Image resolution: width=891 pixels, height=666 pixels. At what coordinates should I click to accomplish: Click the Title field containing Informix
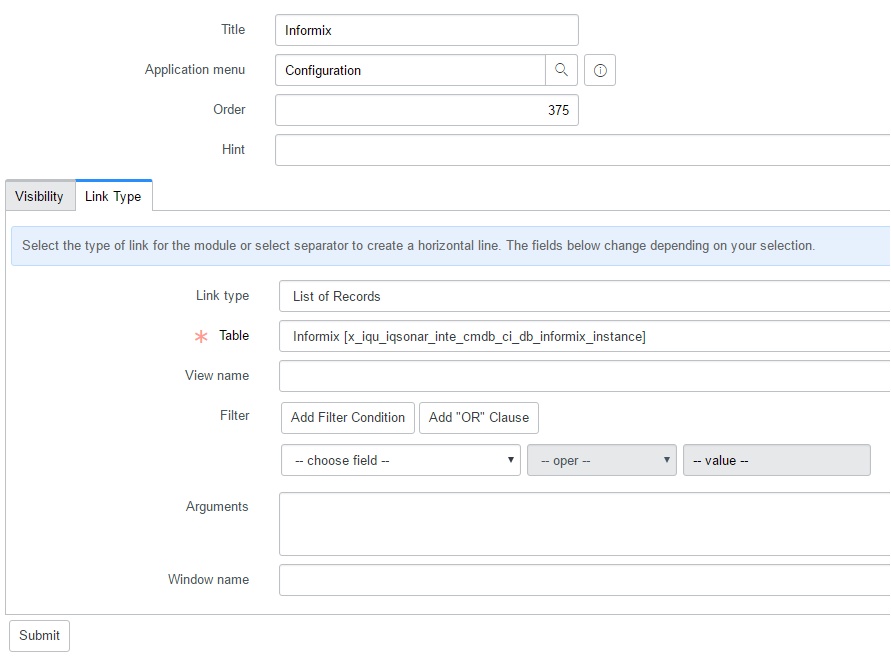pyautogui.click(x=427, y=30)
